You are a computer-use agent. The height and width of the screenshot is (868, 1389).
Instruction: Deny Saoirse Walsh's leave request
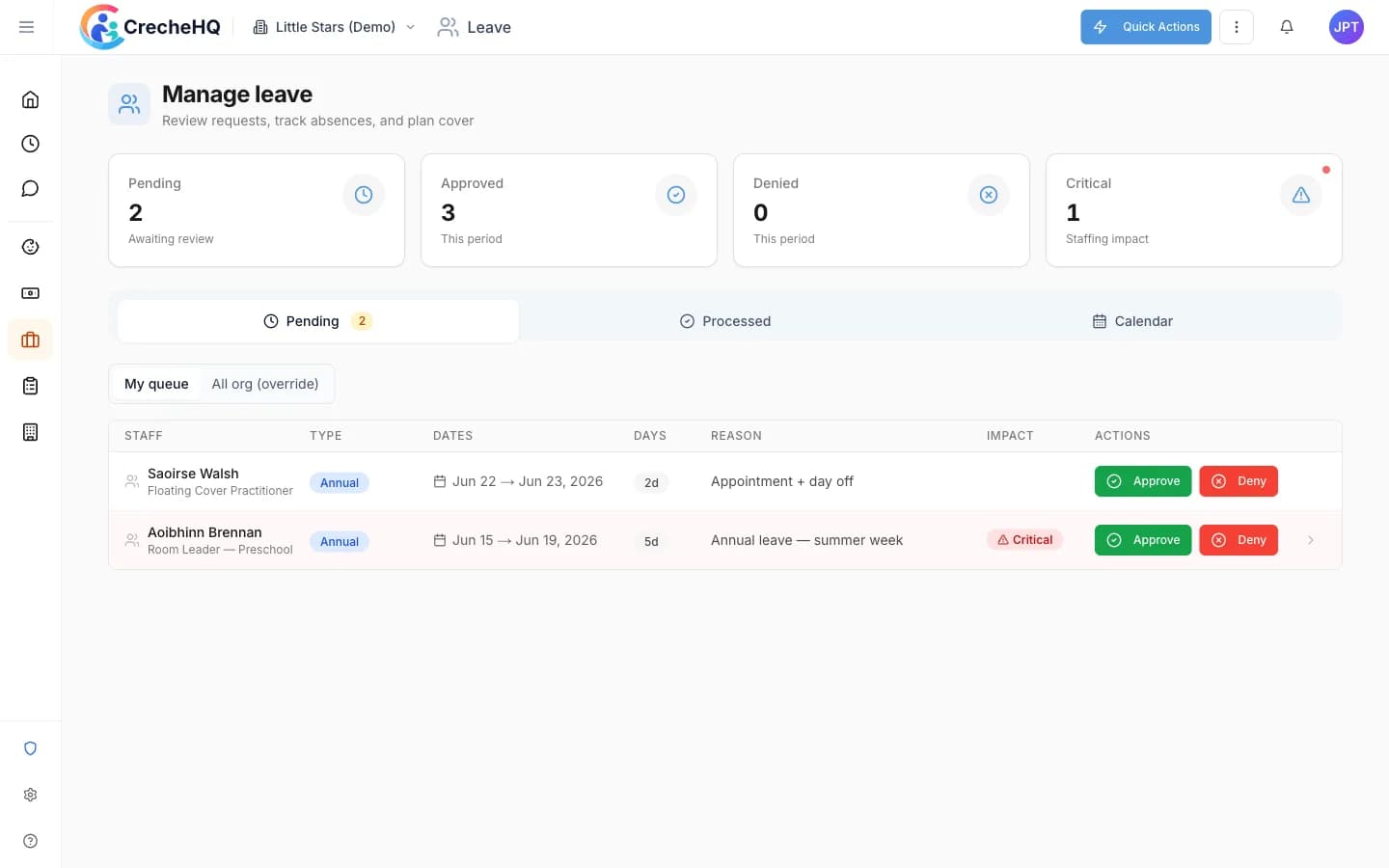pos(1239,481)
